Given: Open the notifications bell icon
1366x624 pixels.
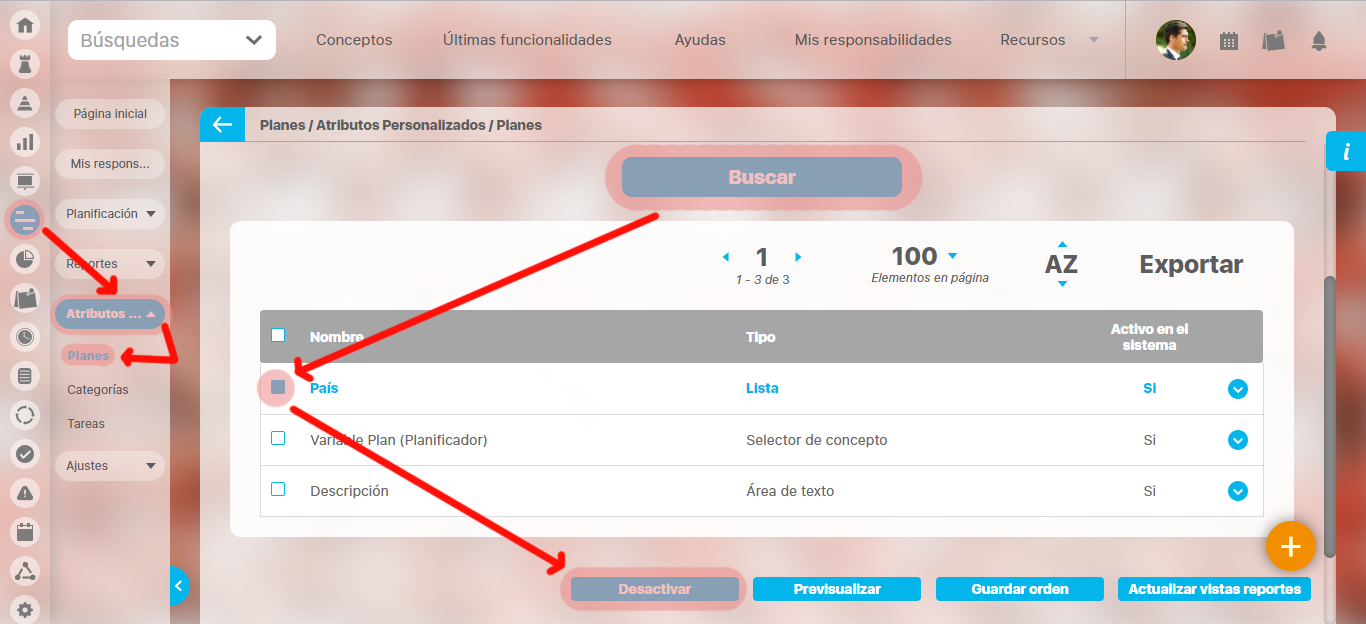Looking at the screenshot, I should click(1319, 41).
